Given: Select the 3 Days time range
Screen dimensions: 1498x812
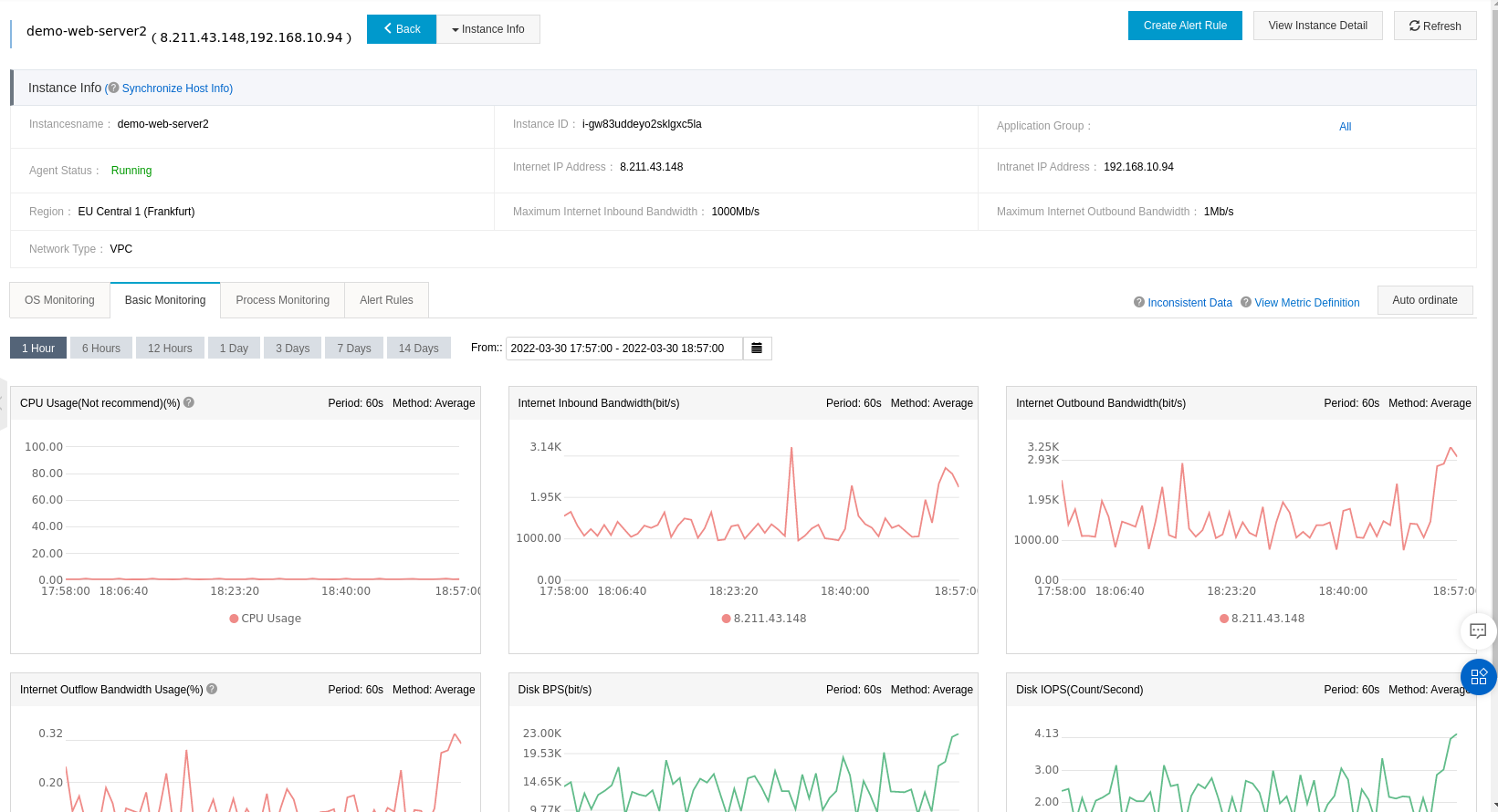Looking at the screenshot, I should pos(292,349).
